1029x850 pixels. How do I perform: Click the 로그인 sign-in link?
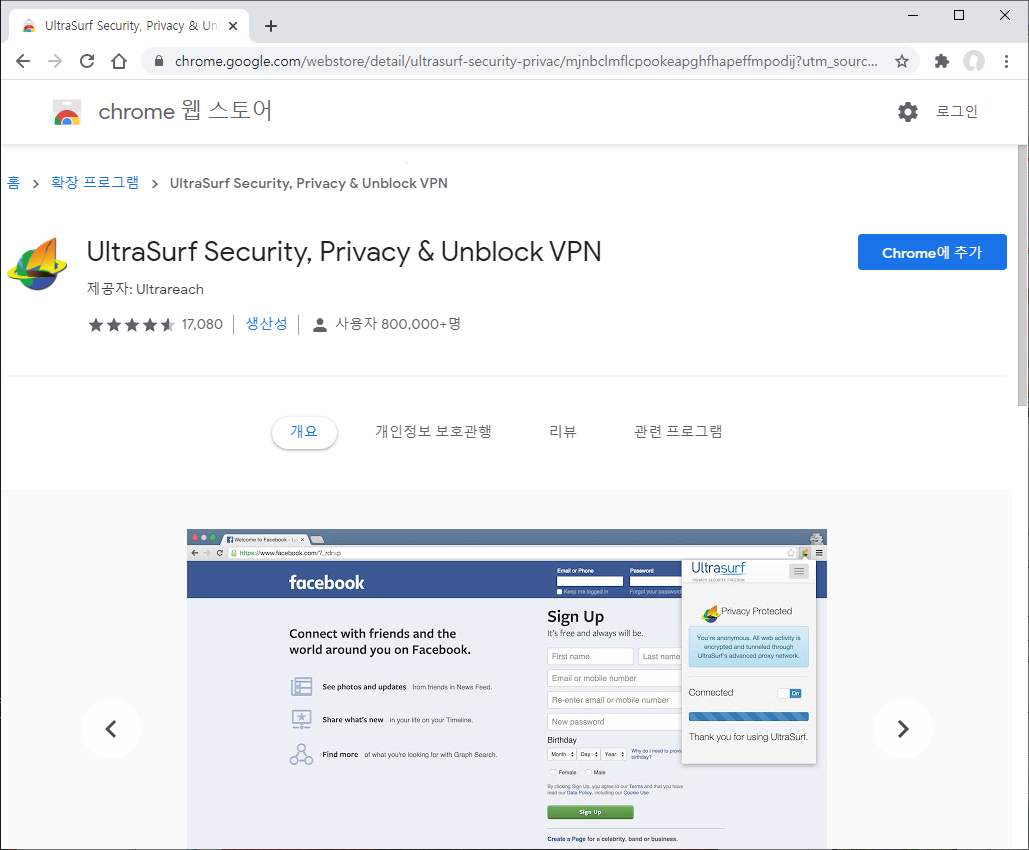point(957,112)
